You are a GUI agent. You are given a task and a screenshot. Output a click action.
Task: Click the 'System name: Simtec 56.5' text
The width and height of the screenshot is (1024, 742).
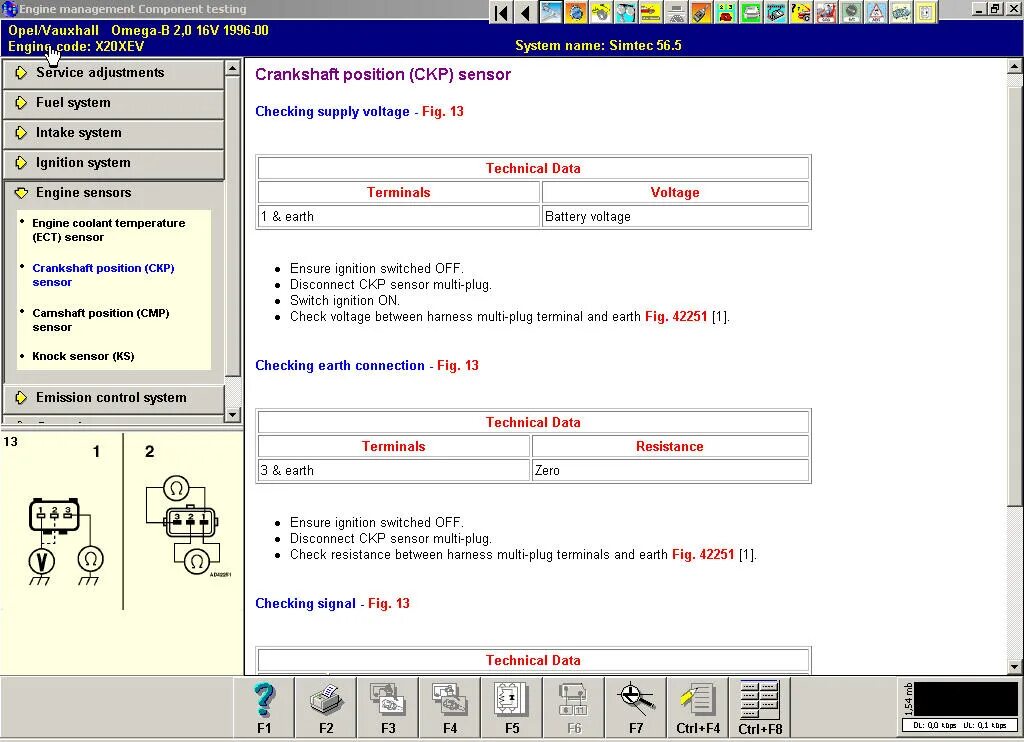click(598, 46)
